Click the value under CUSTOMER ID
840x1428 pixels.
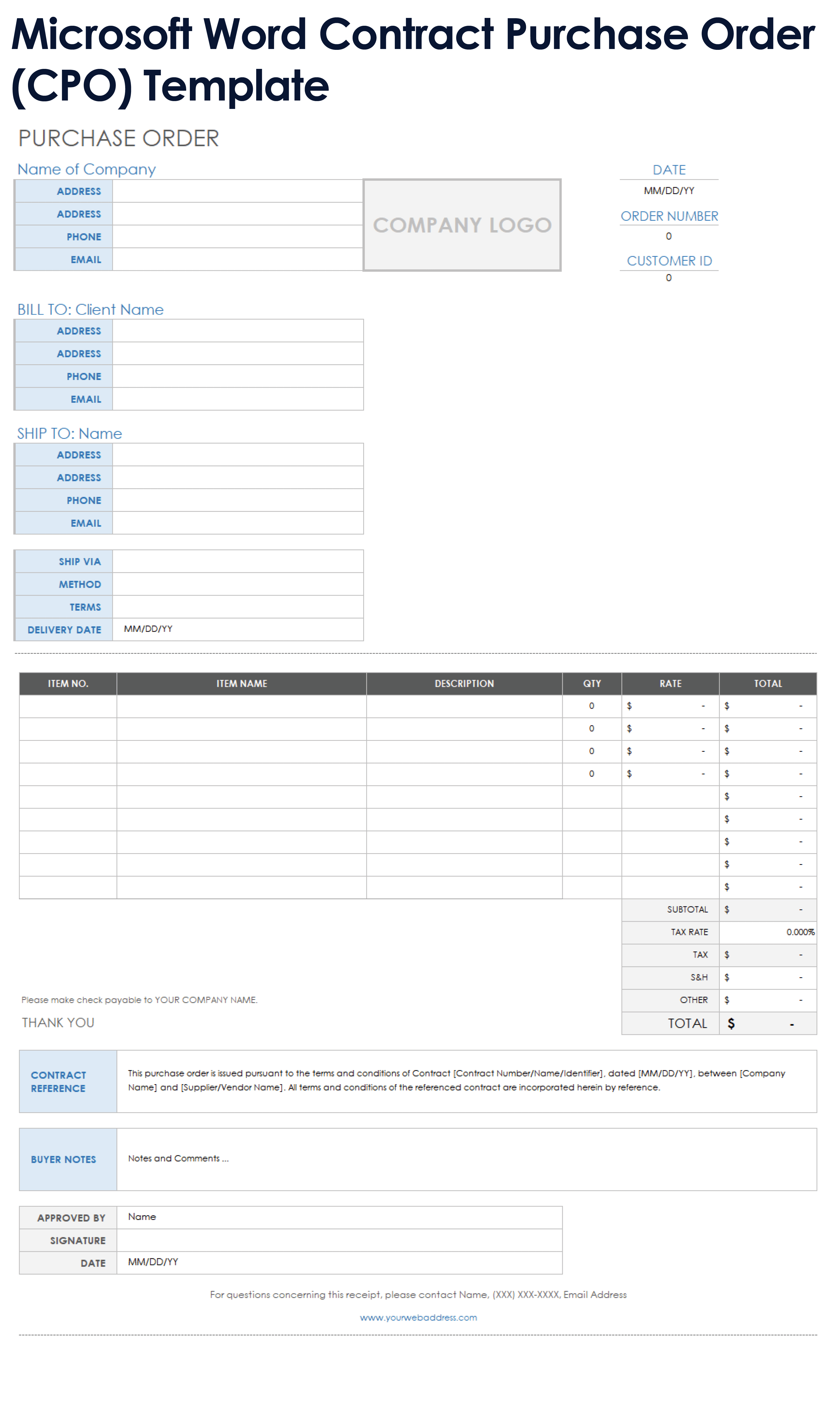pyautogui.click(x=669, y=278)
